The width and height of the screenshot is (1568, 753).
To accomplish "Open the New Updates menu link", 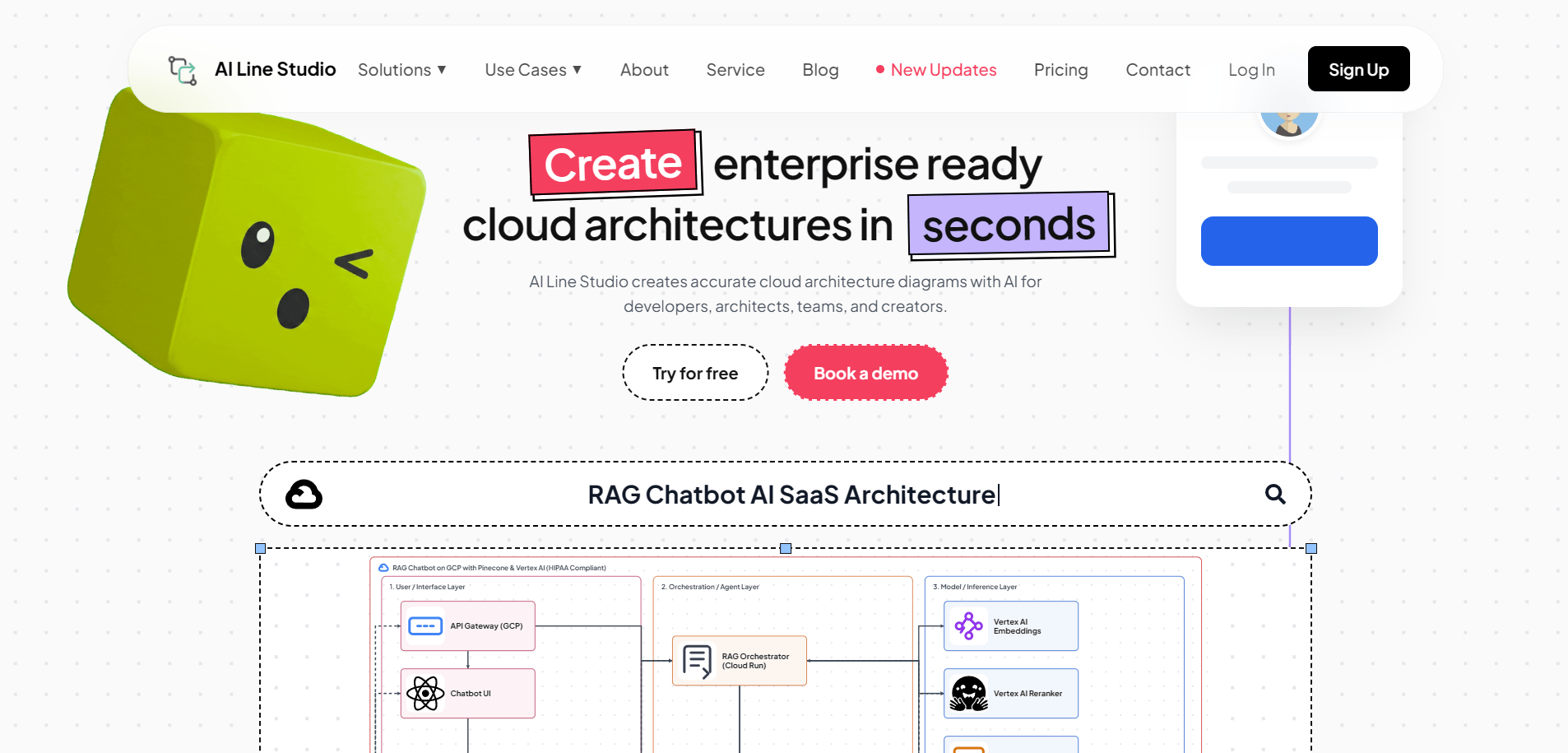I will tap(936, 70).
